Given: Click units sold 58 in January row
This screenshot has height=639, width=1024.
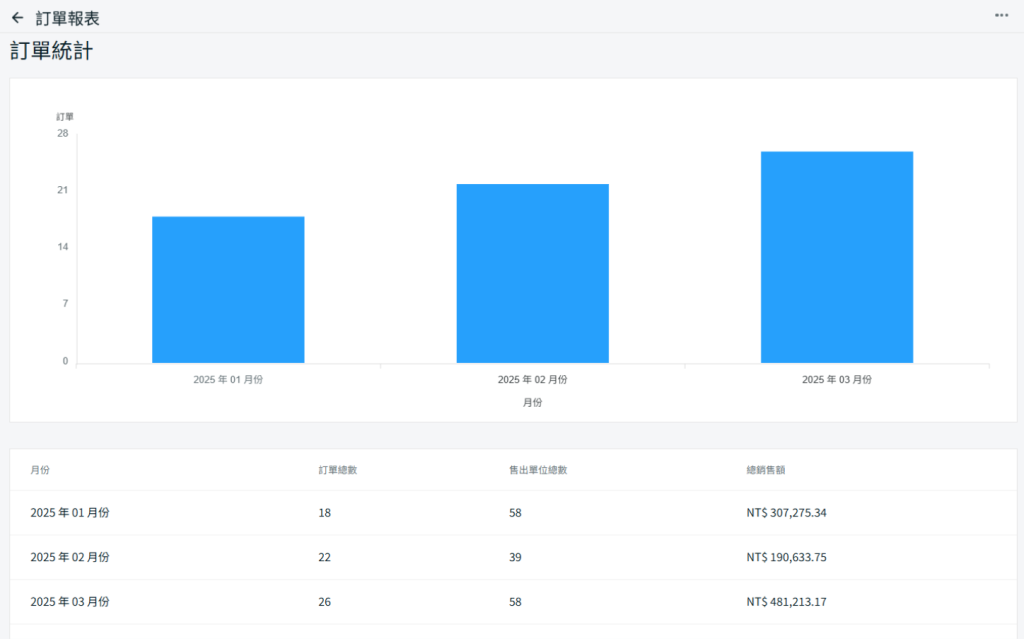Looking at the screenshot, I should pyautogui.click(x=515, y=513).
